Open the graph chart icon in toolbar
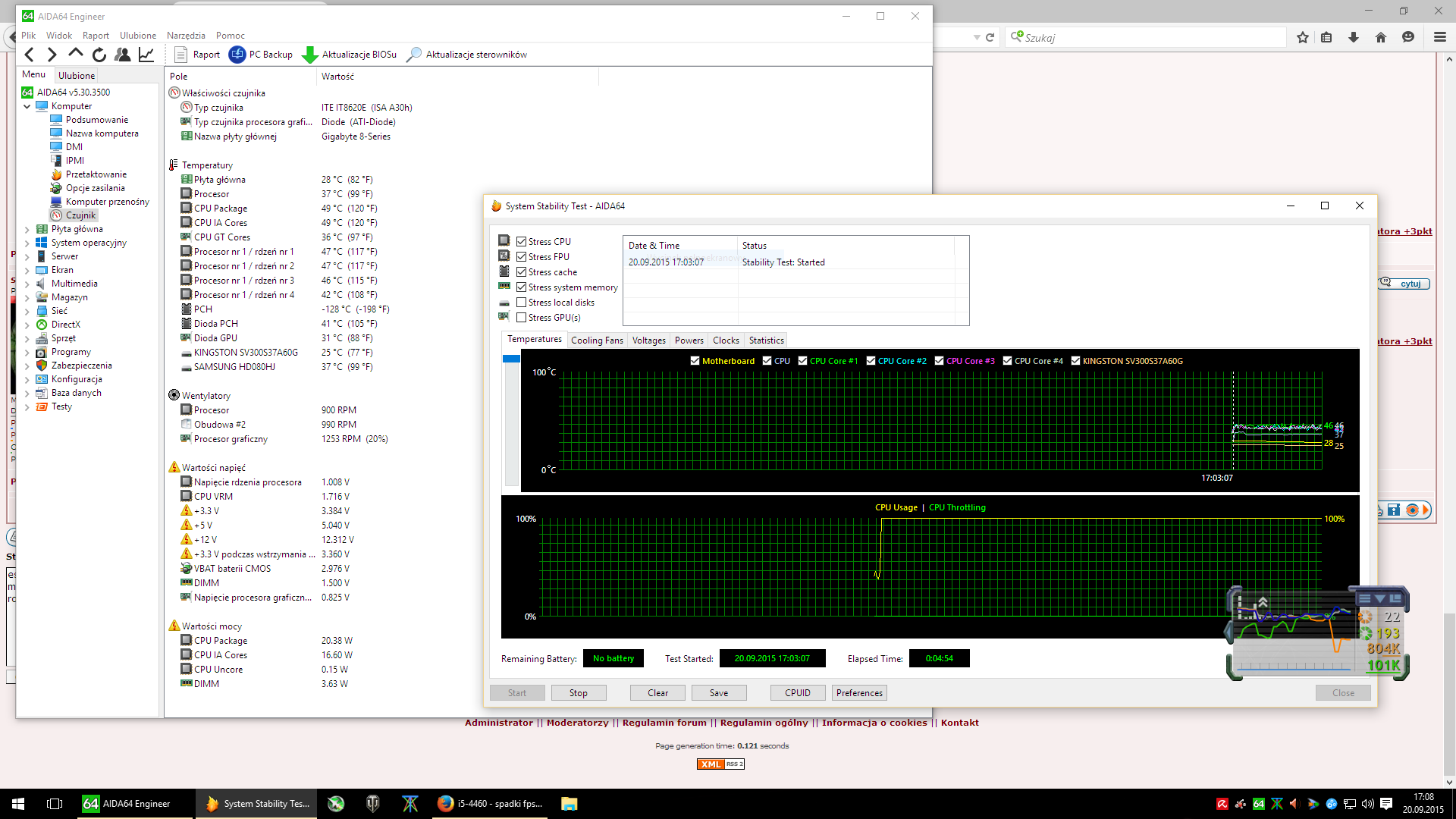The image size is (1456, 819). (146, 55)
